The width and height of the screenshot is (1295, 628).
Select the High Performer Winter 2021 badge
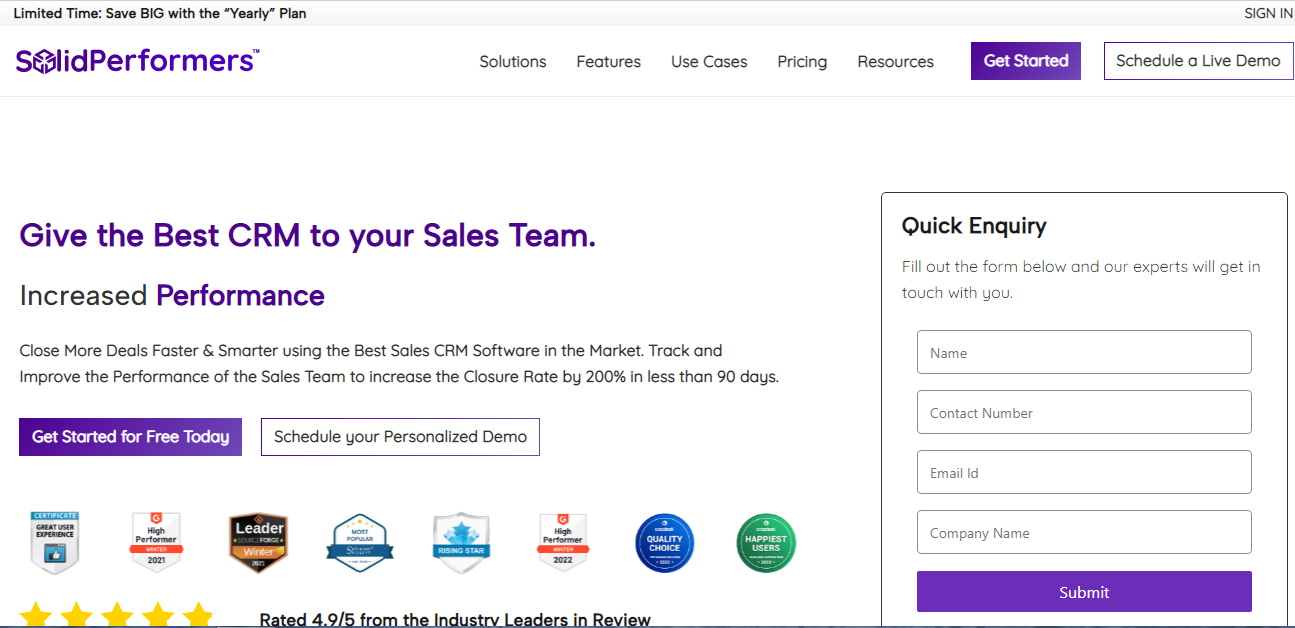(x=157, y=542)
